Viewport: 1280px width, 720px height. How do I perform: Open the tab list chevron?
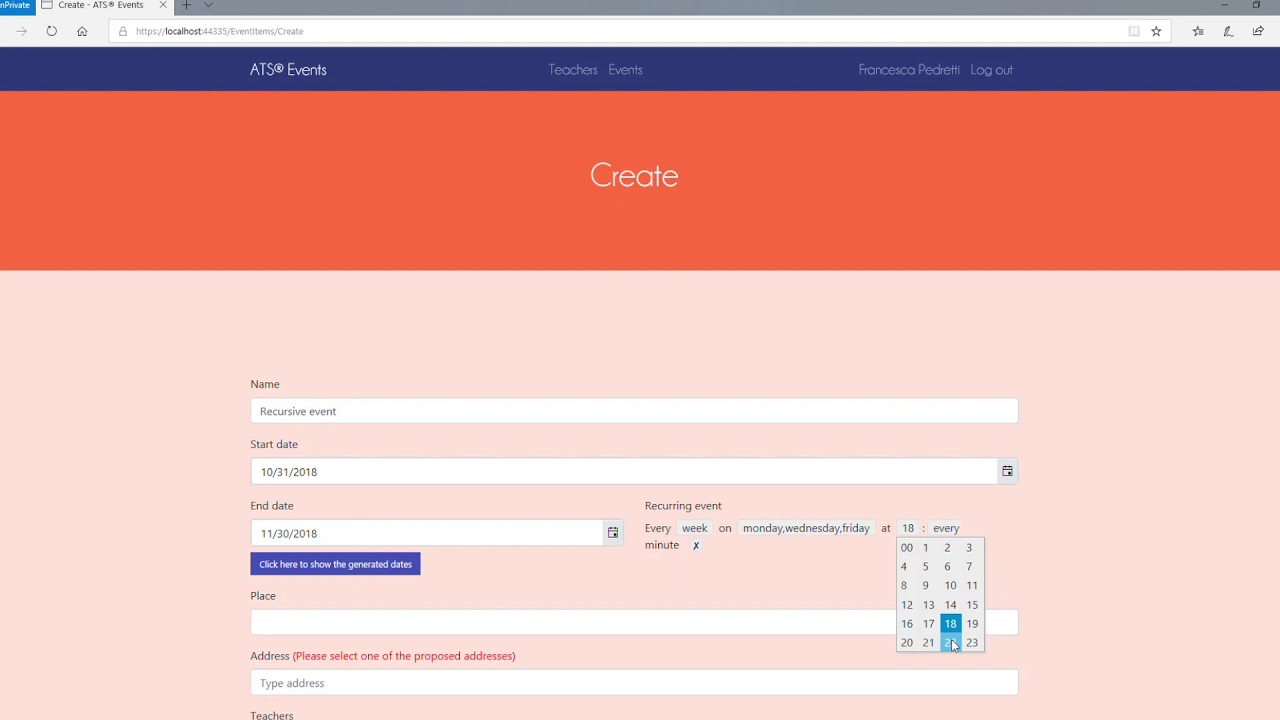coord(208,5)
